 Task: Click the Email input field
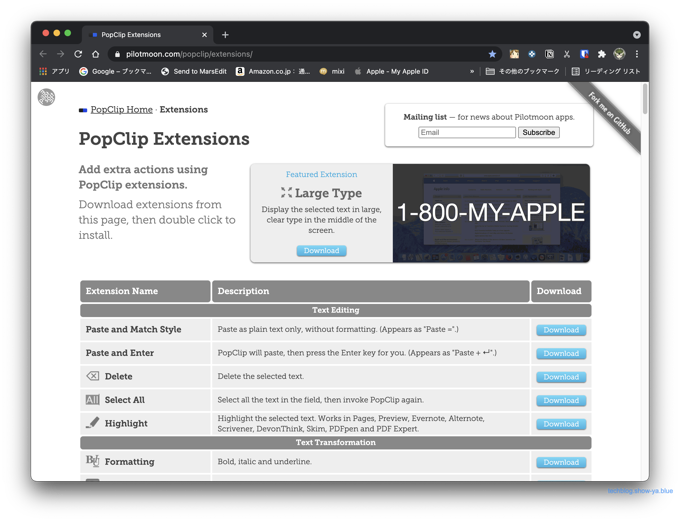(467, 132)
